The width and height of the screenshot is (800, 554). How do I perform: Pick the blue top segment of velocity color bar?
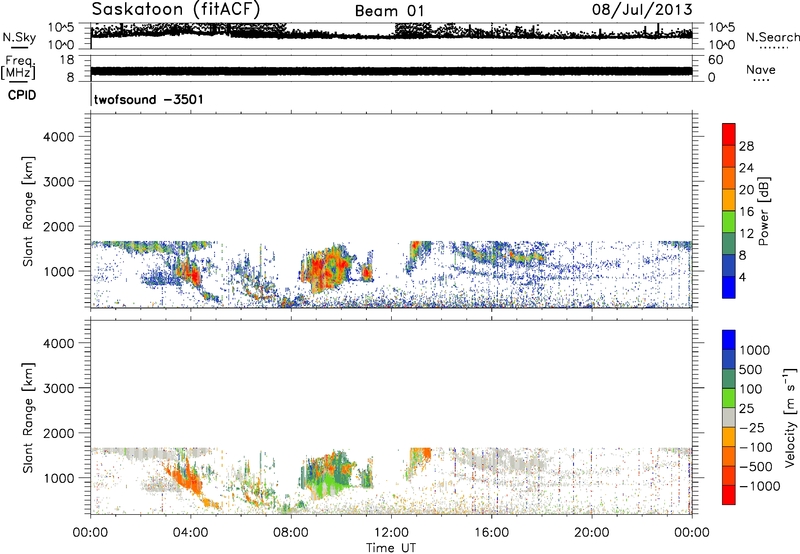tap(729, 340)
